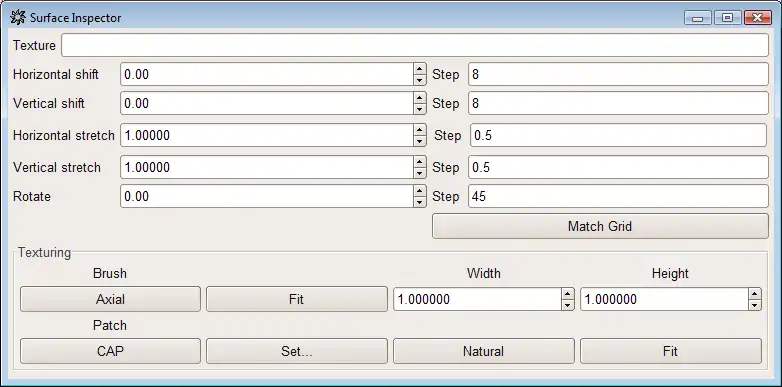The height and width of the screenshot is (387, 782).
Task: Select the Horizontal shift Step field
Action: click(618, 74)
